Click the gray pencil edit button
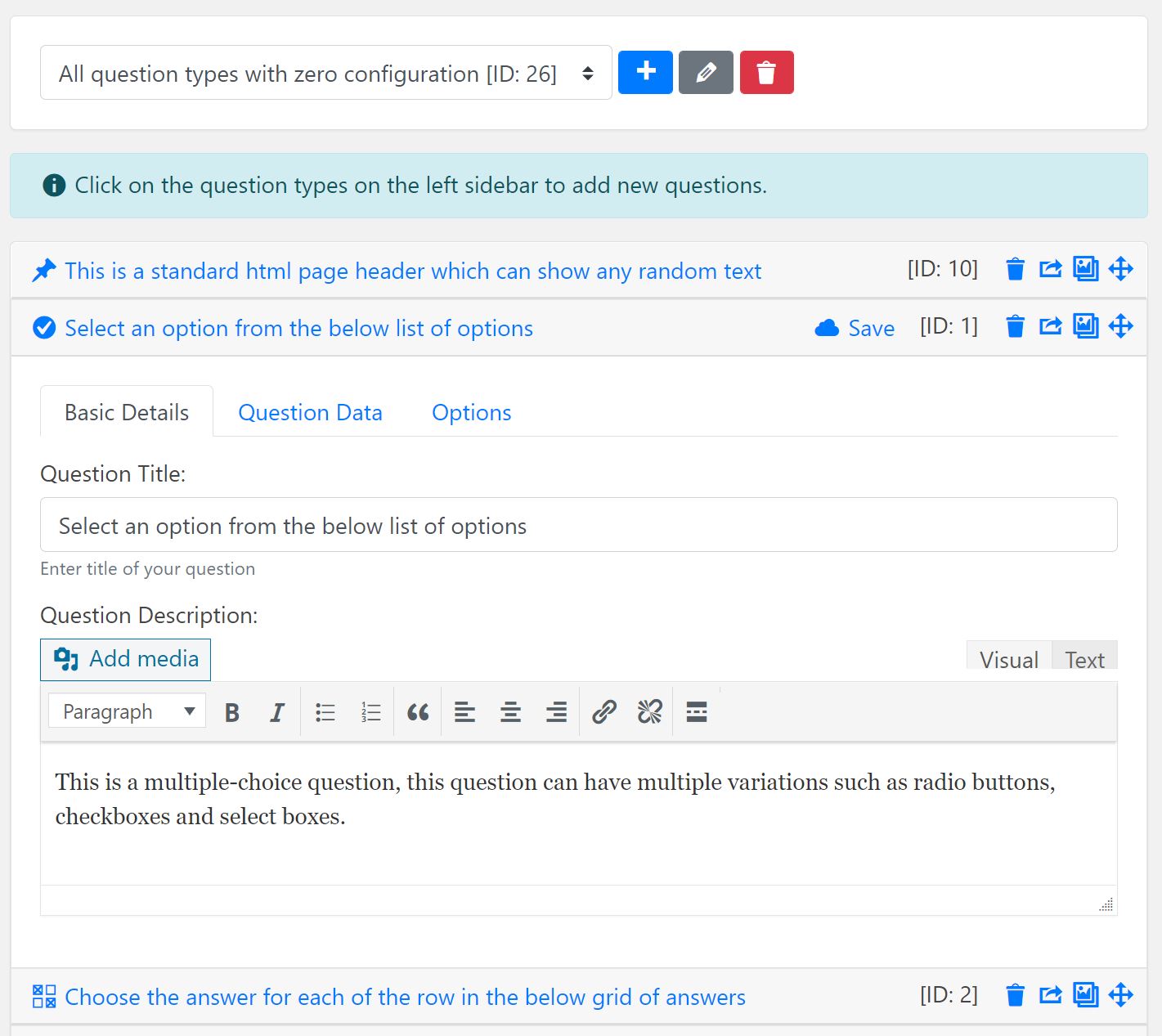Screen dimensions: 1162x1036 [706, 73]
